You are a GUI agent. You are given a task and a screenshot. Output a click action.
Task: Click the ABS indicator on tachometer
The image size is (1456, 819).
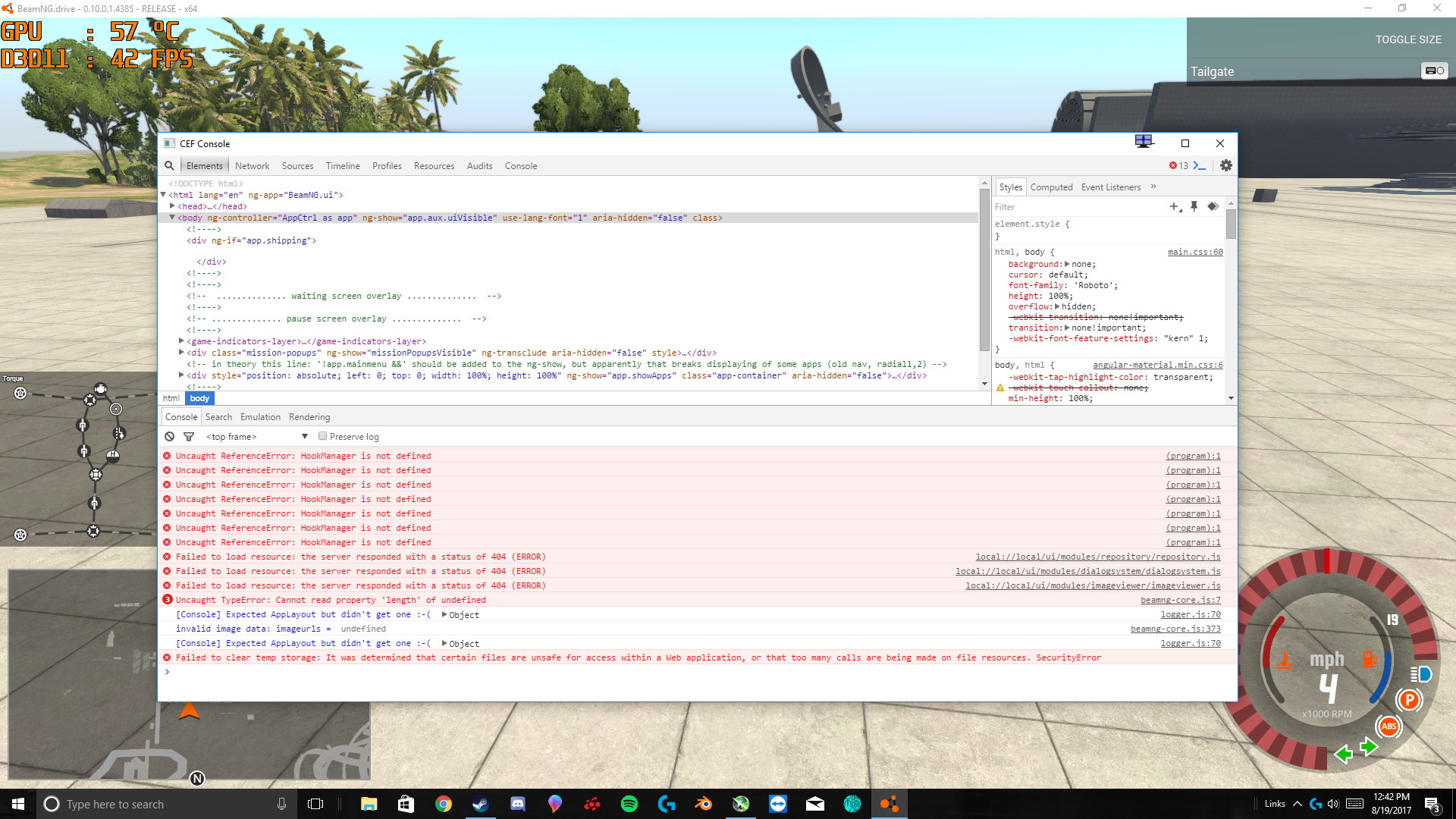tap(1389, 726)
